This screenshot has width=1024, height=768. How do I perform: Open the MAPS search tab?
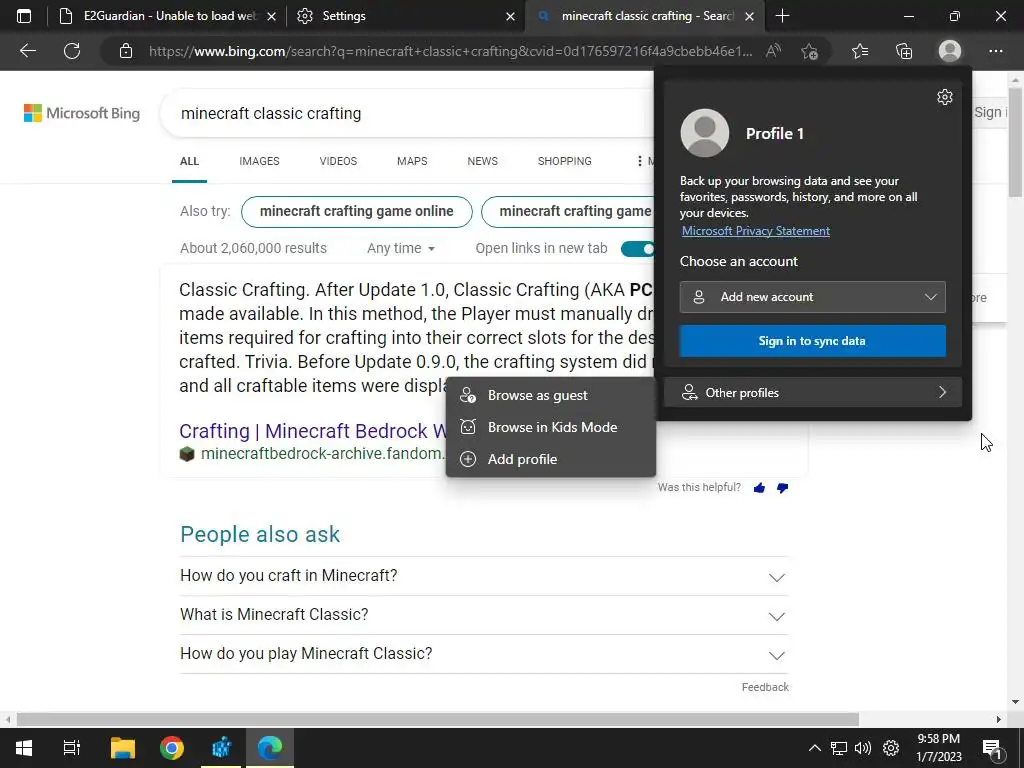click(x=412, y=161)
